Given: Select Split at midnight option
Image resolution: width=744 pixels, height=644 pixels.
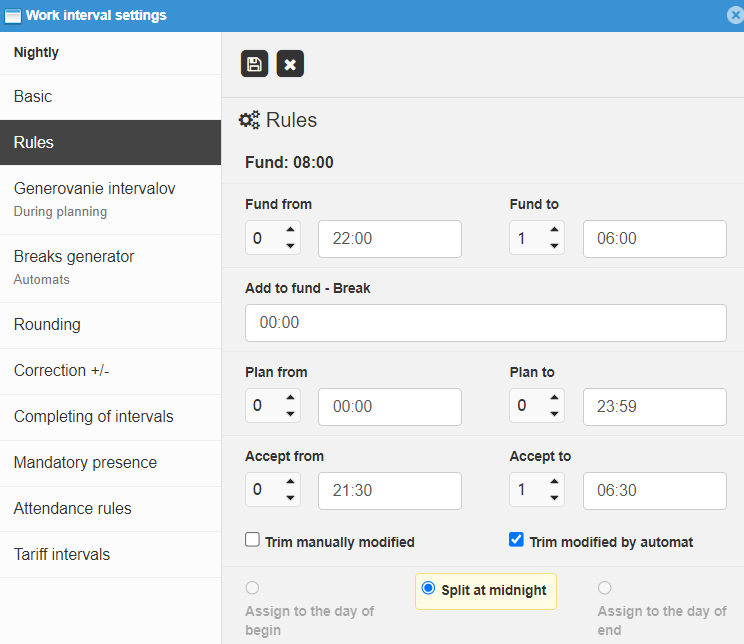Looking at the screenshot, I should click(428, 588).
